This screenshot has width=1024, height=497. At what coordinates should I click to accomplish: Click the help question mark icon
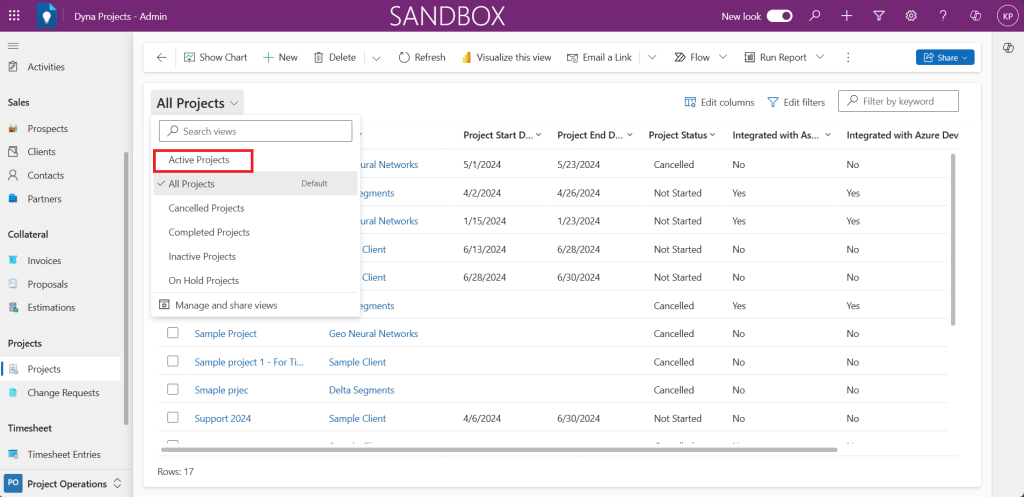coord(943,16)
